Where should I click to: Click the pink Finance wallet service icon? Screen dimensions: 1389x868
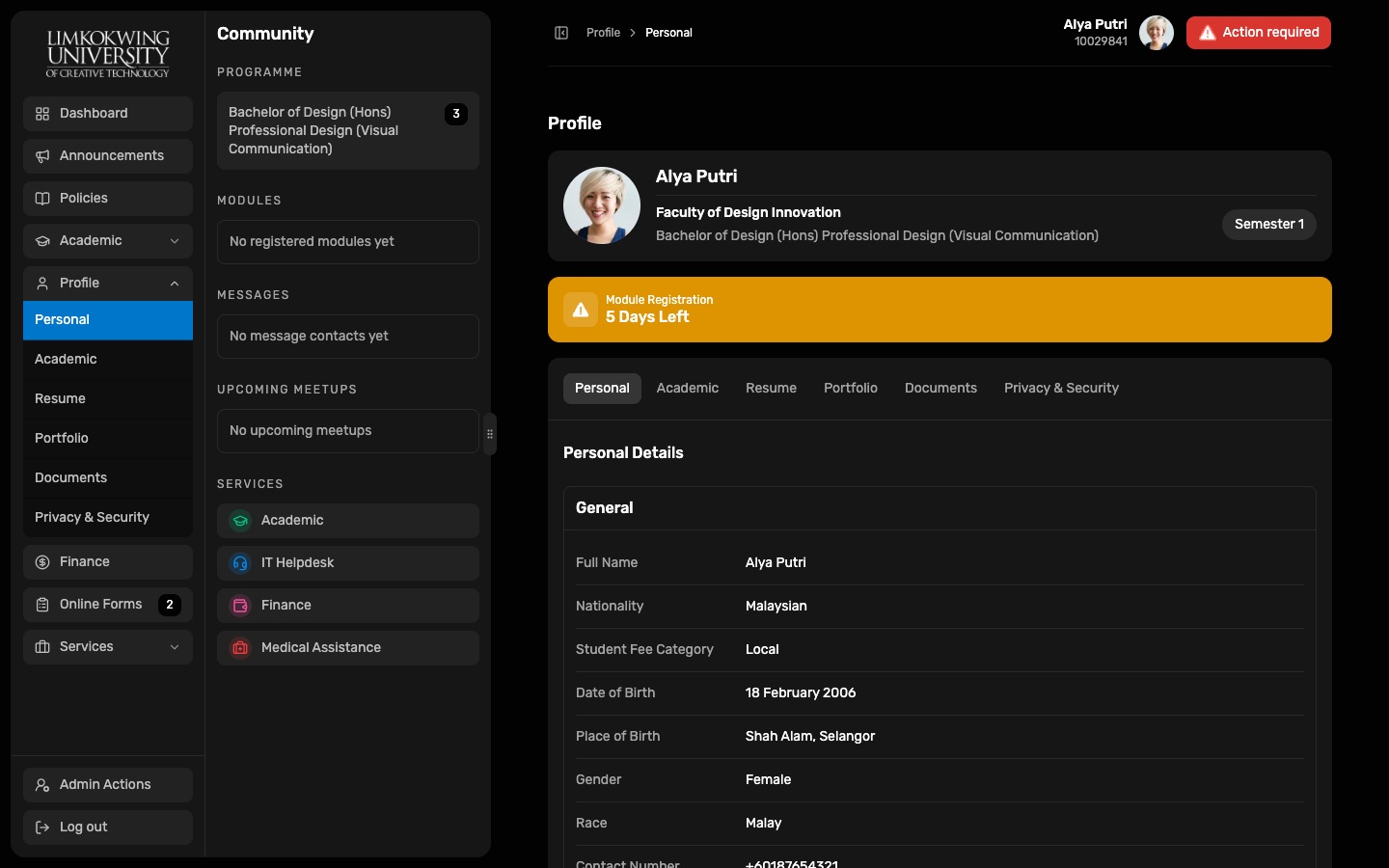pyautogui.click(x=240, y=606)
